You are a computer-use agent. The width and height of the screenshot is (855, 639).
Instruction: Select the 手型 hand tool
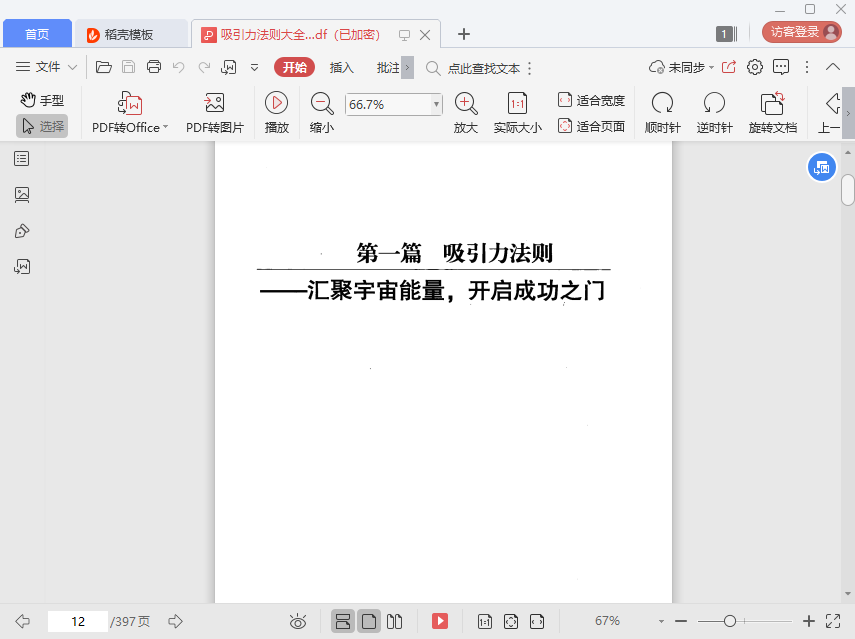tap(42, 100)
